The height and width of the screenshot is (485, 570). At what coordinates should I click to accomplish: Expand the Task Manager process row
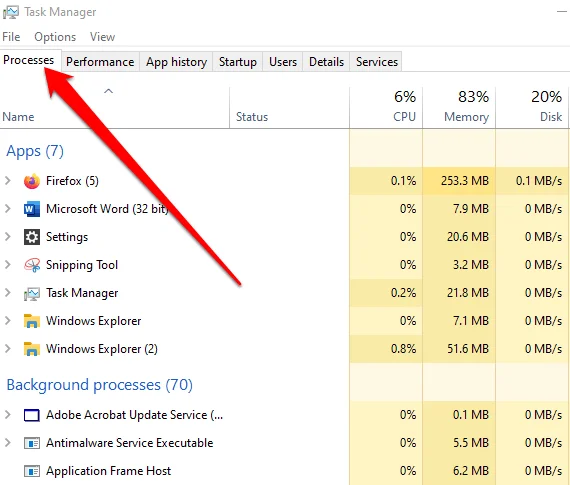[8, 293]
